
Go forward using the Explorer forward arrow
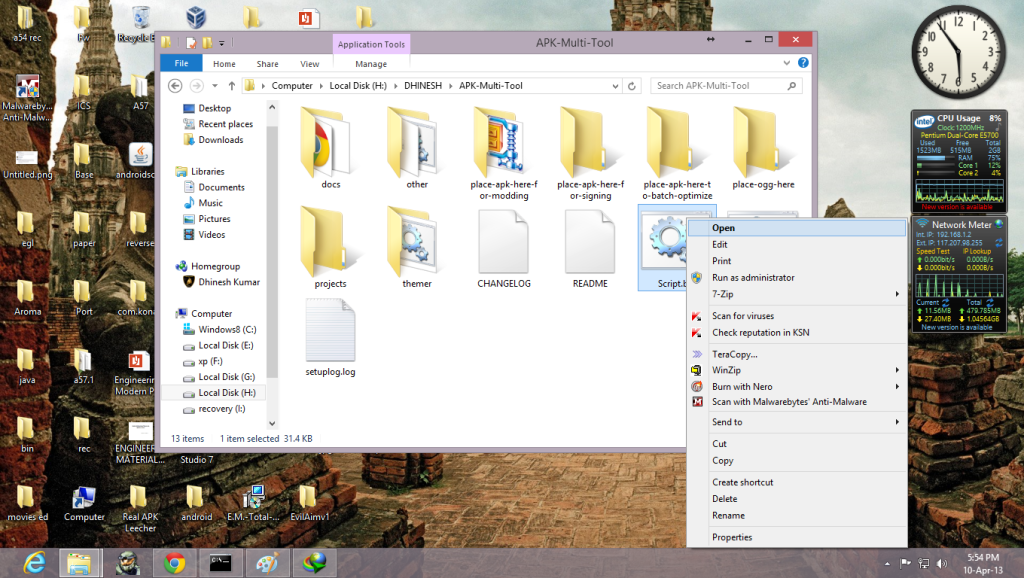(x=196, y=86)
